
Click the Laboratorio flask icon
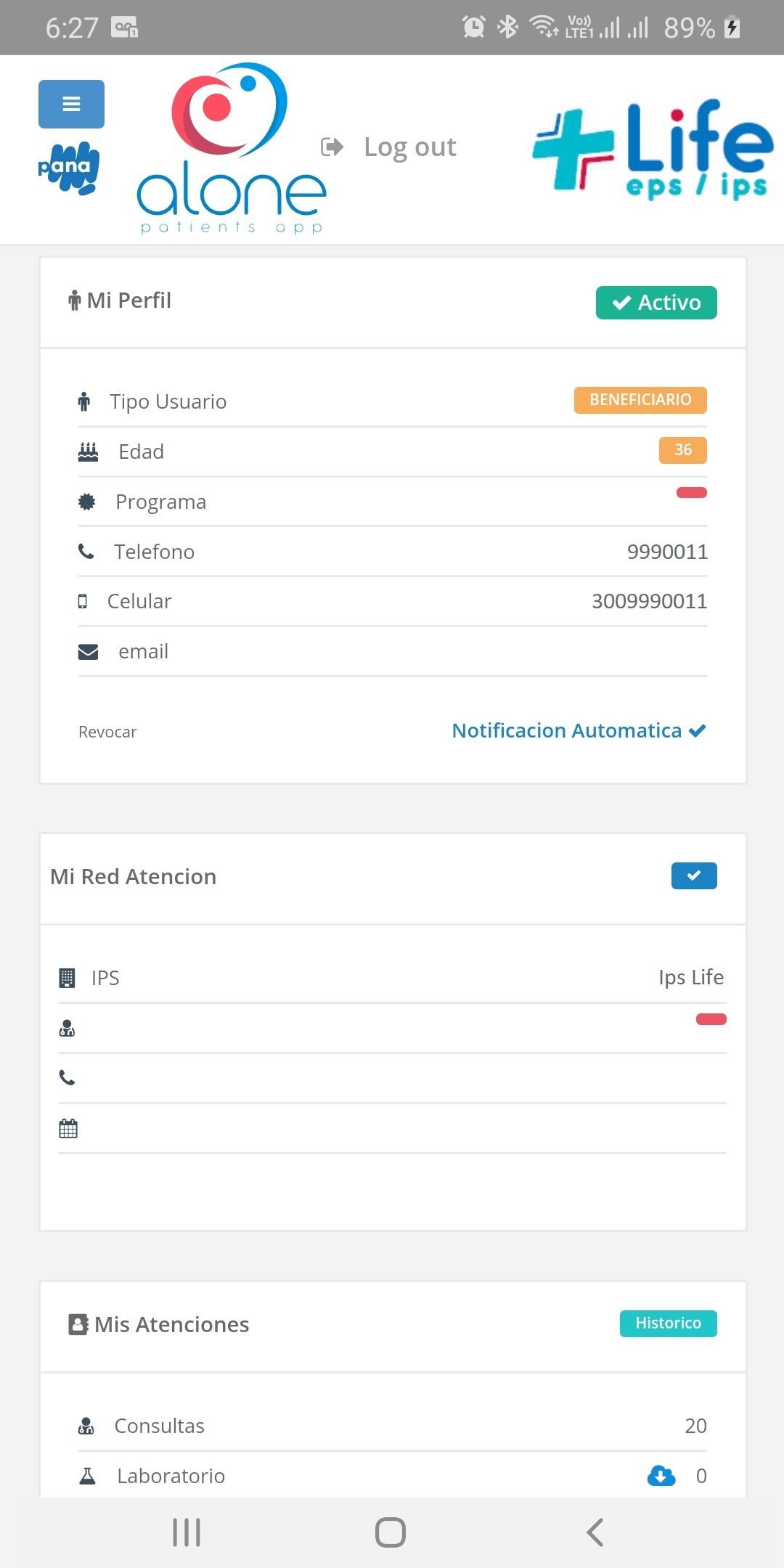click(x=87, y=1476)
